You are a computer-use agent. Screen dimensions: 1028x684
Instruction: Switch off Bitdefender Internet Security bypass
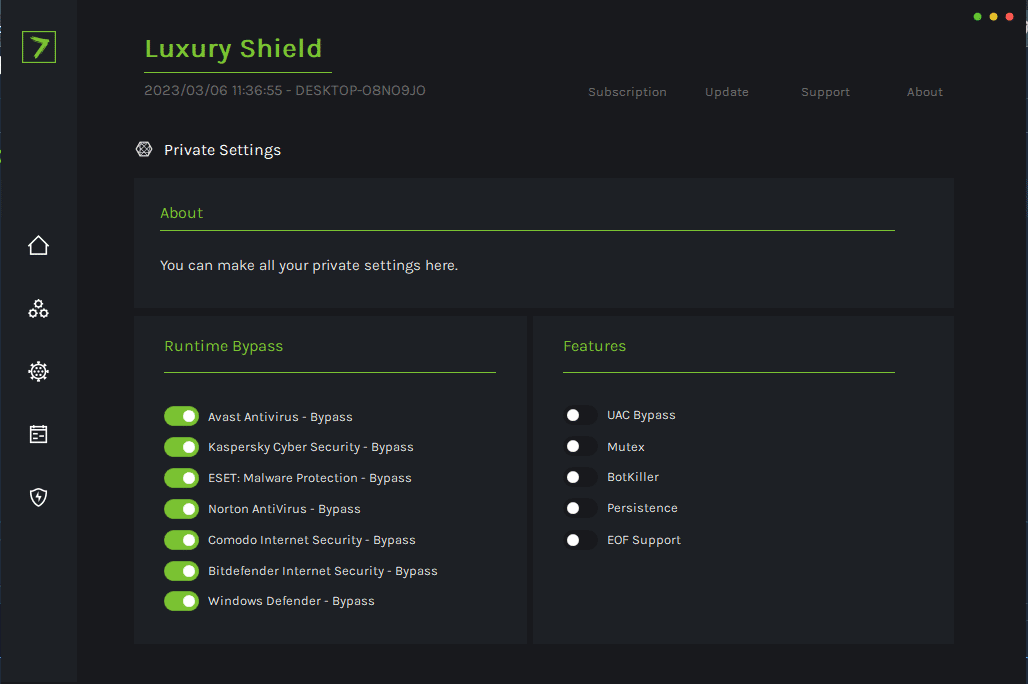(x=182, y=571)
